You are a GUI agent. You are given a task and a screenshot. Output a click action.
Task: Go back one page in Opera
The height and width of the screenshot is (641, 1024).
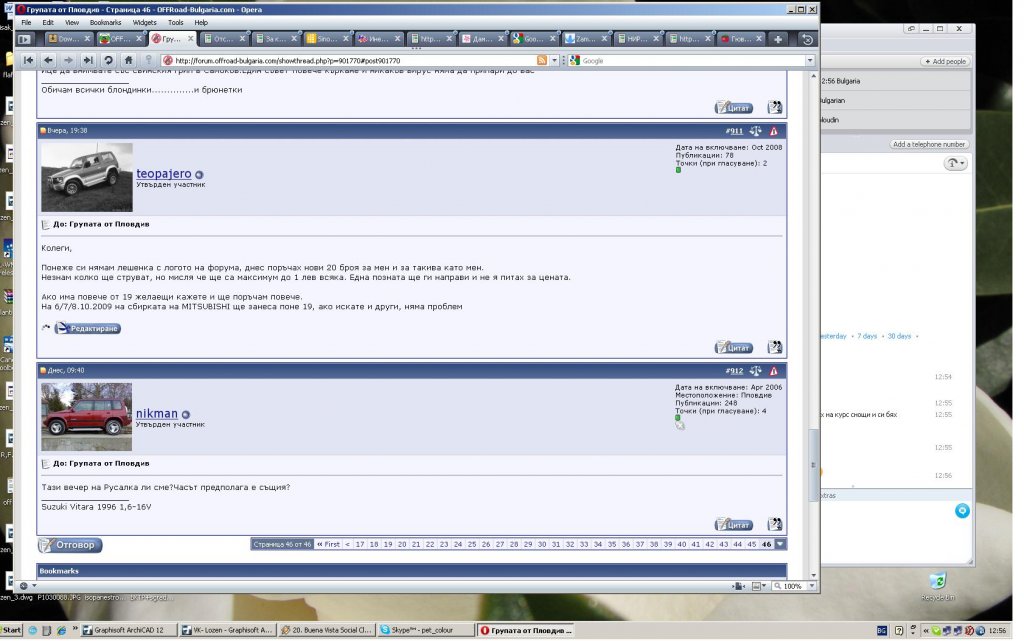pyautogui.click(x=48, y=60)
